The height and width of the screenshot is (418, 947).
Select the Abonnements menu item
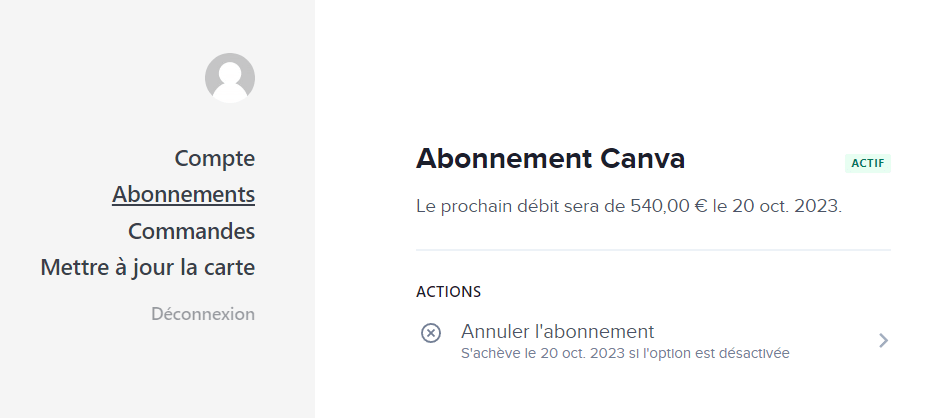(x=184, y=195)
